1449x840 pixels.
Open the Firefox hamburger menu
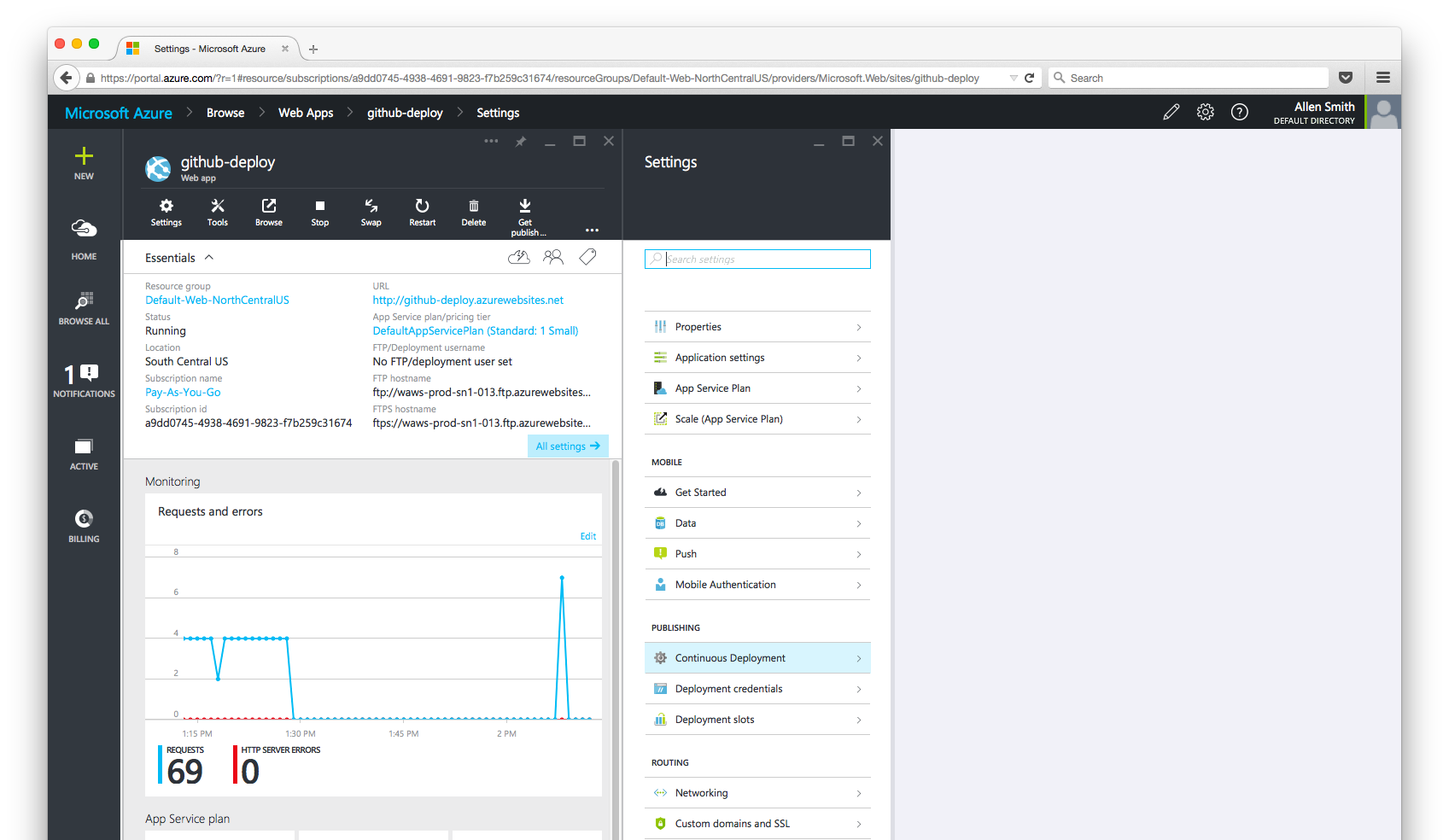point(1383,78)
